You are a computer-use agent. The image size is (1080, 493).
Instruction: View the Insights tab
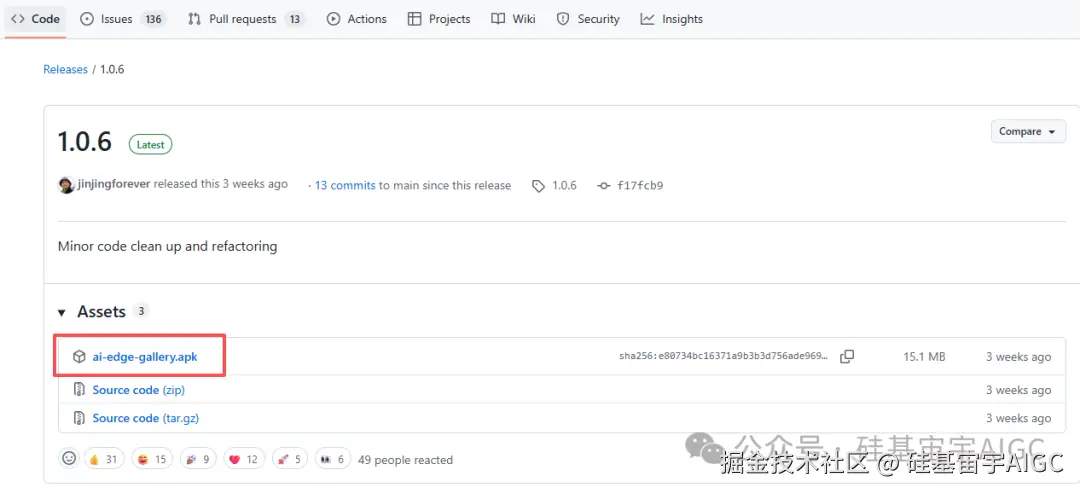(672, 19)
